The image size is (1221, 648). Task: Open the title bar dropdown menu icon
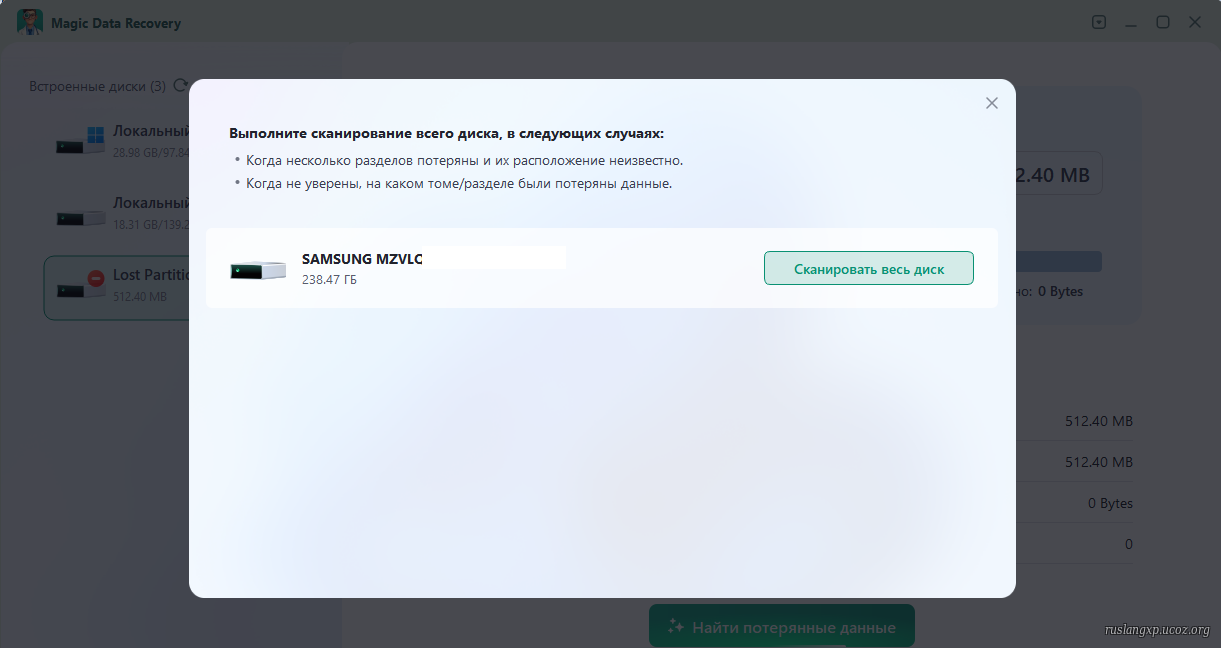click(1099, 22)
